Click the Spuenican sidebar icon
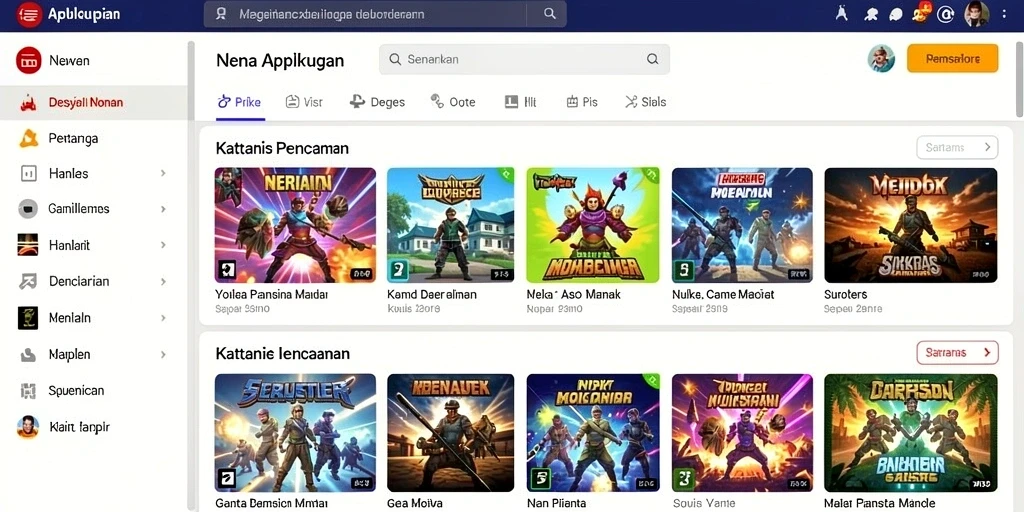 click(28, 391)
